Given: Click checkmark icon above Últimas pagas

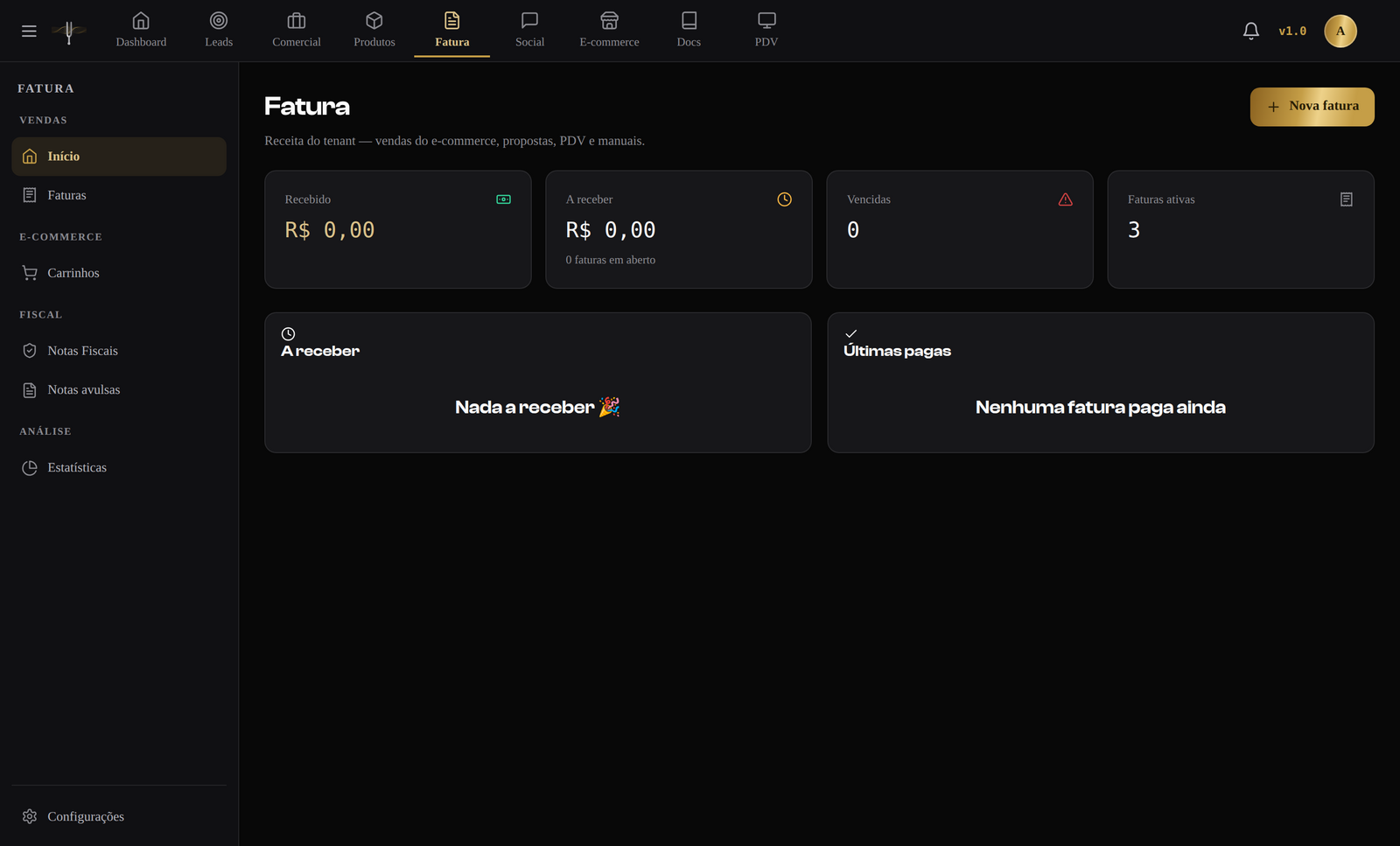Looking at the screenshot, I should coord(850,334).
